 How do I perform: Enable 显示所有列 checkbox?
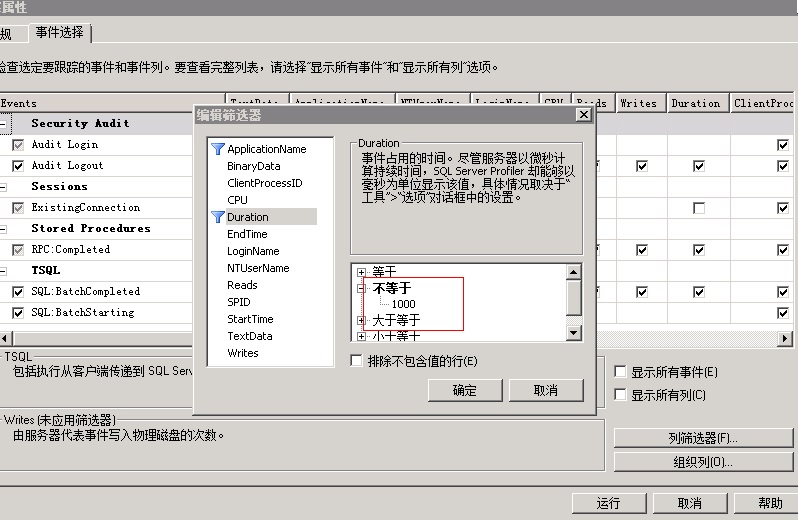pyautogui.click(x=620, y=395)
